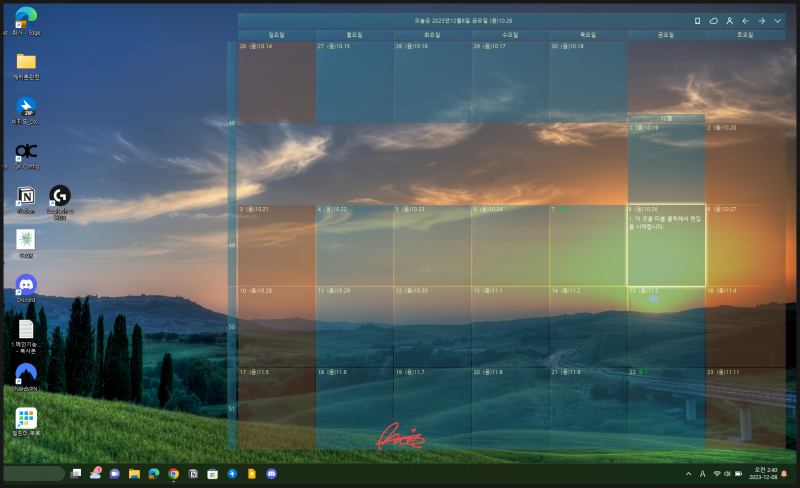The width and height of the screenshot is (800, 488).
Task: Select calendar cell for December 18
Action: click(355, 409)
